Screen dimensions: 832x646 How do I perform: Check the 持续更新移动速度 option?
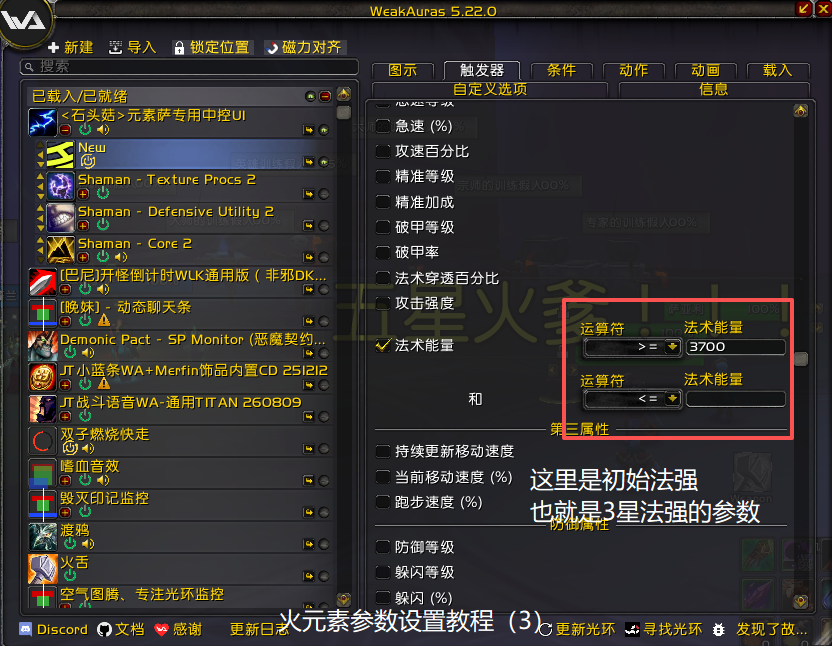[383, 451]
